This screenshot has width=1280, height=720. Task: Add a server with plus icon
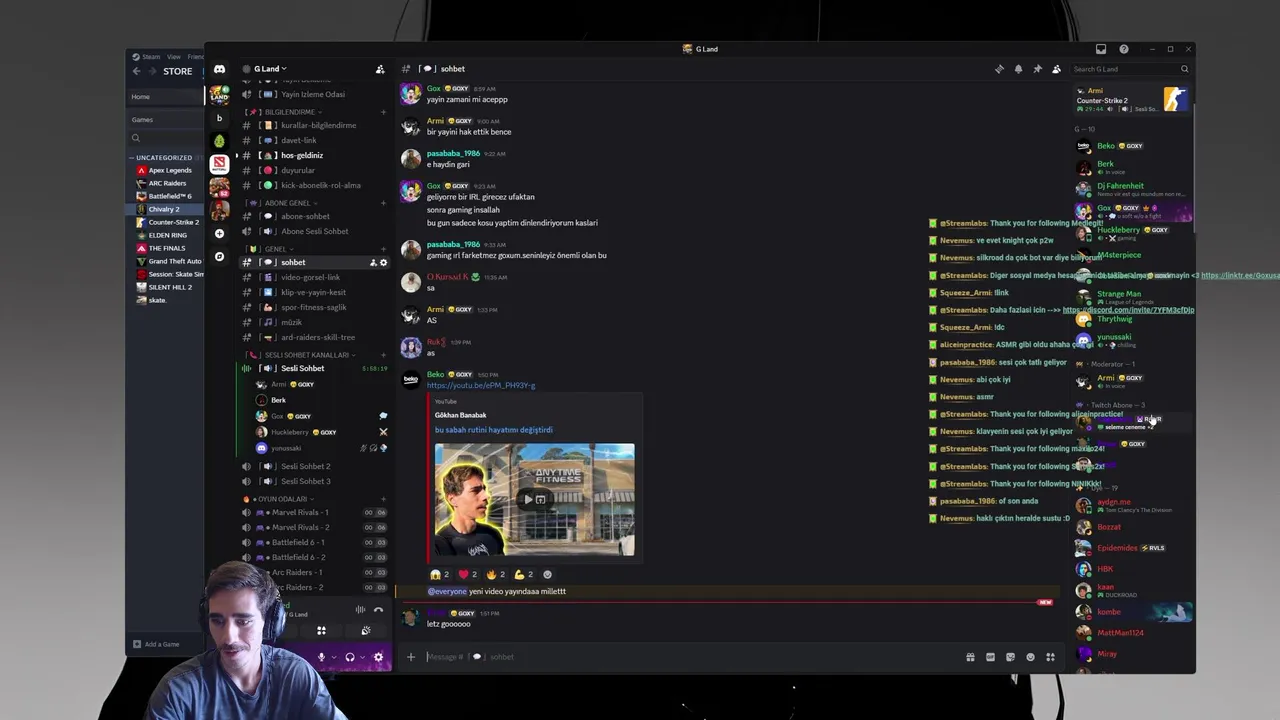click(219, 233)
